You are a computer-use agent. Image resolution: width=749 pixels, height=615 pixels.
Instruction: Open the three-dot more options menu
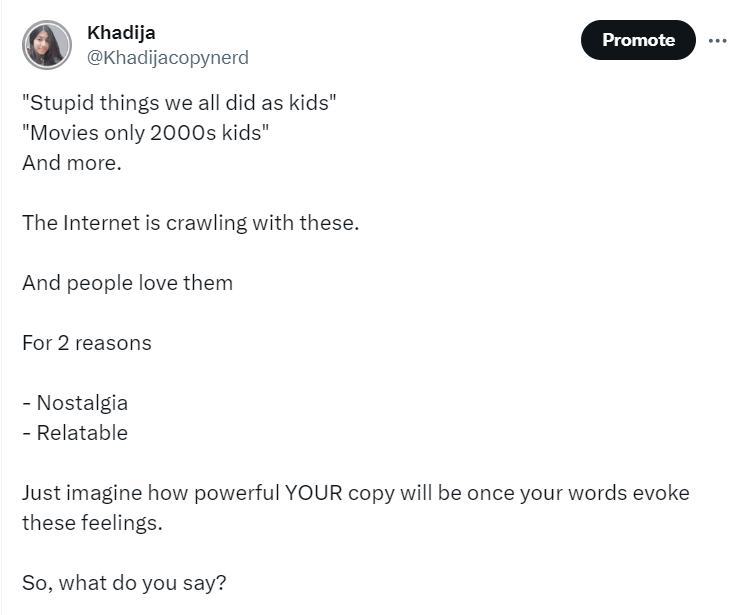717,41
